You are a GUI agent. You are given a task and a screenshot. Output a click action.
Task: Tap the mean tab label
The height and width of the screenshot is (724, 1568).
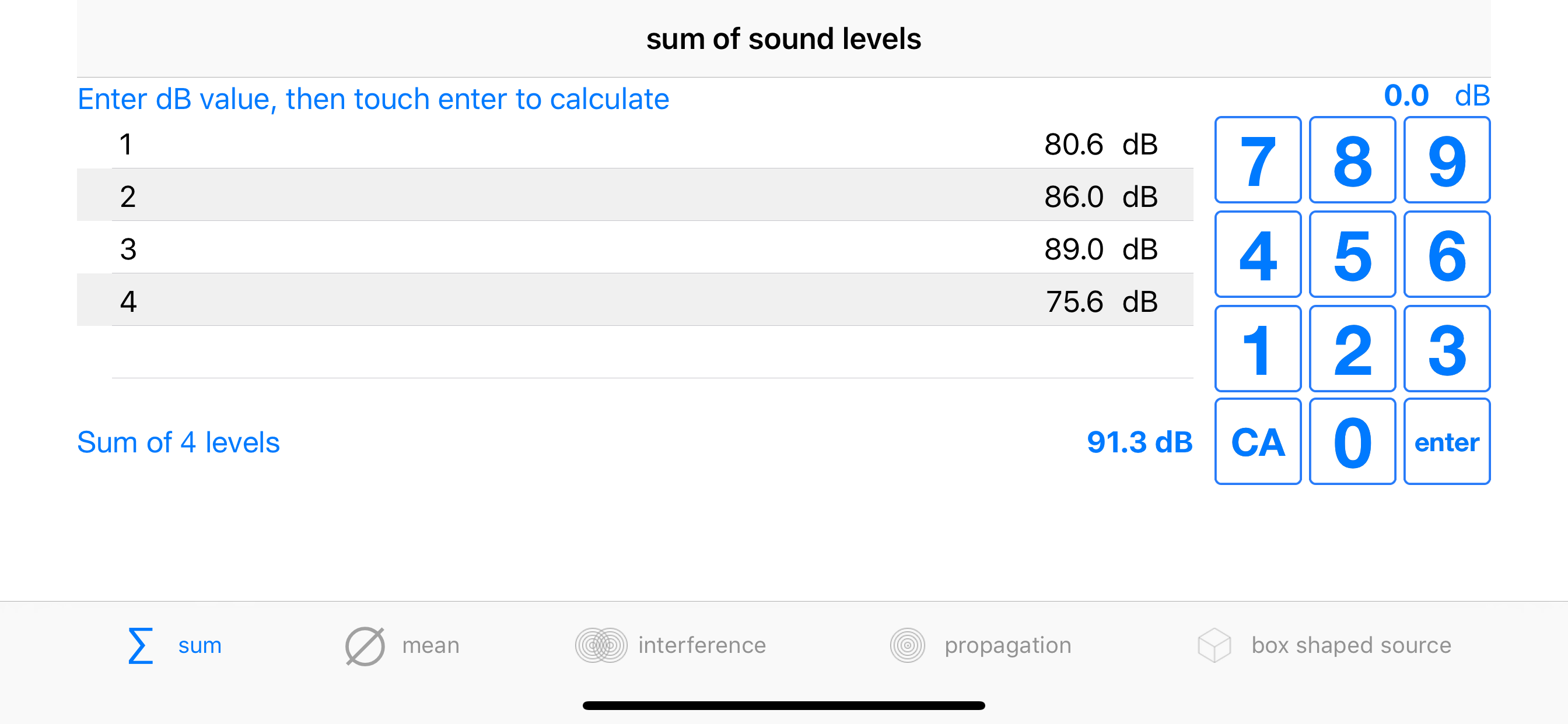(x=430, y=645)
